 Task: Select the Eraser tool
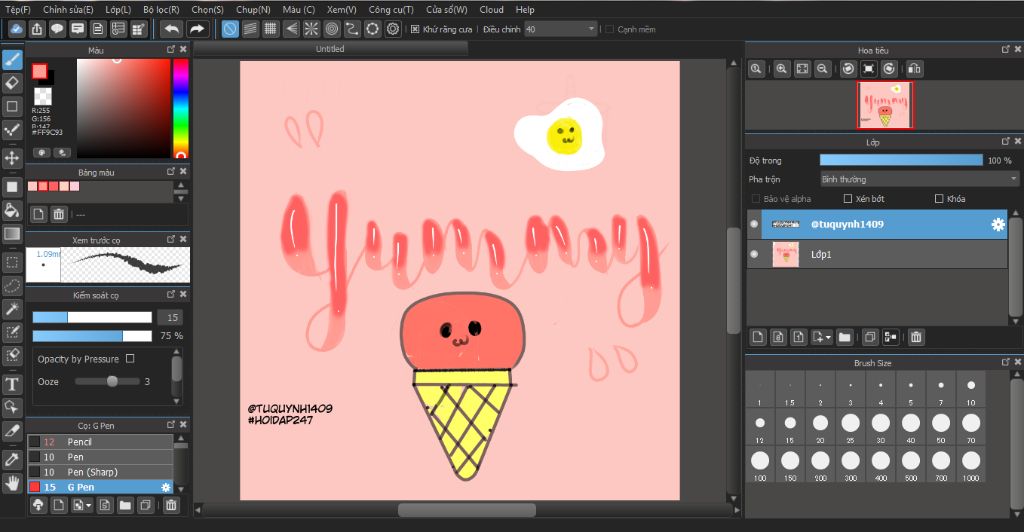[12, 83]
